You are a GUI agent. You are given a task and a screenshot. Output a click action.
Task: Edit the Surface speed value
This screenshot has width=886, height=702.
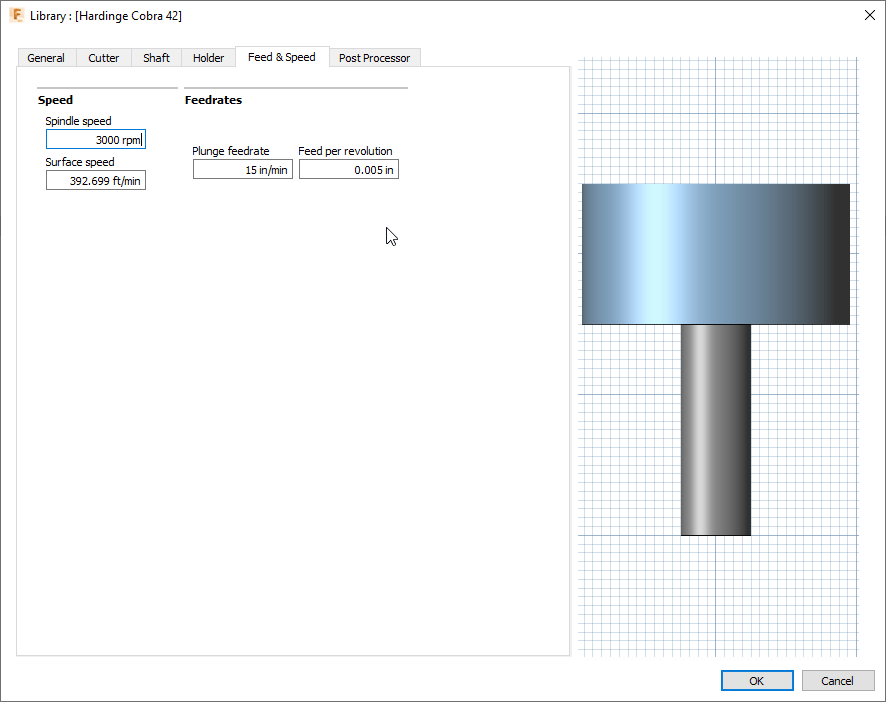tap(95, 180)
